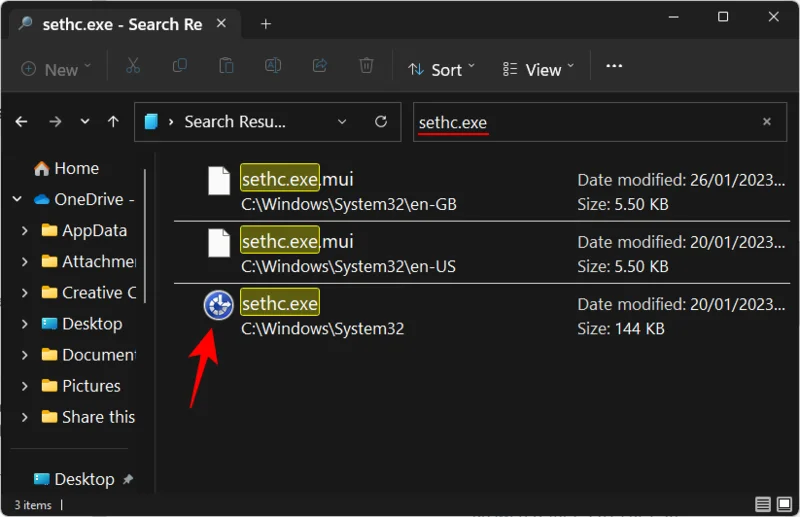Image resolution: width=800 pixels, height=517 pixels.
Task: Expand the Documents folder node
Action: point(24,355)
